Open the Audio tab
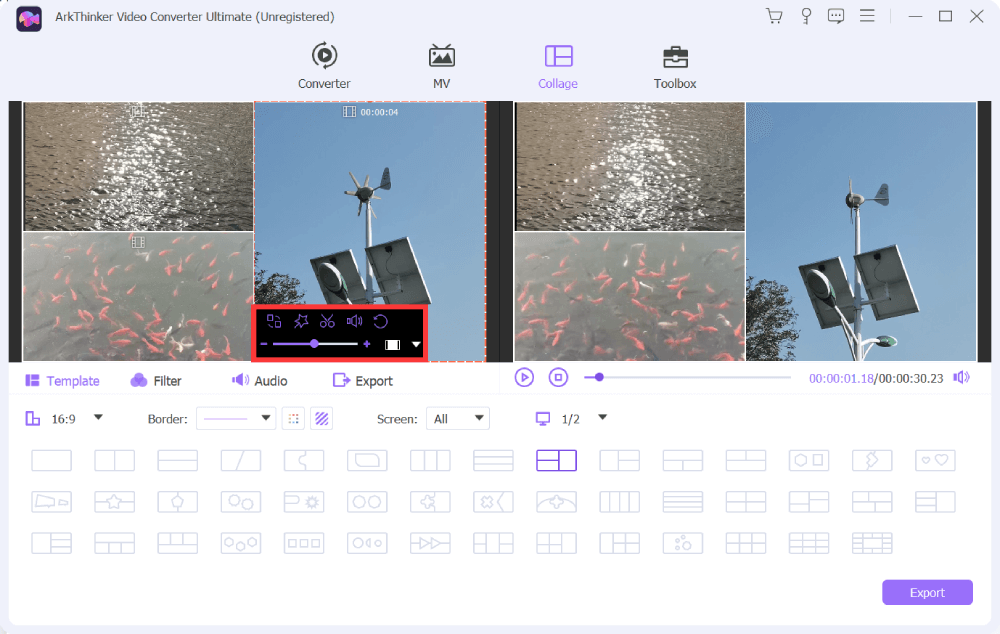This screenshot has width=1000, height=634. pyautogui.click(x=260, y=381)
